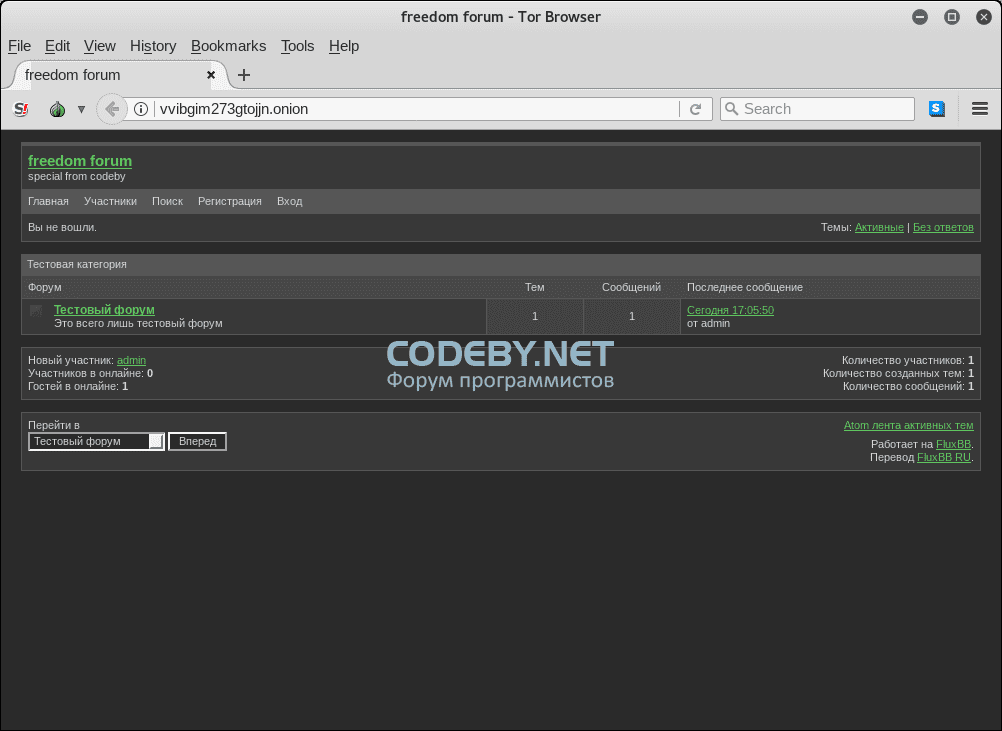The image size is (1002, 731).
Task: Minimize the Tor Browser window
Action: coord(920,17)
